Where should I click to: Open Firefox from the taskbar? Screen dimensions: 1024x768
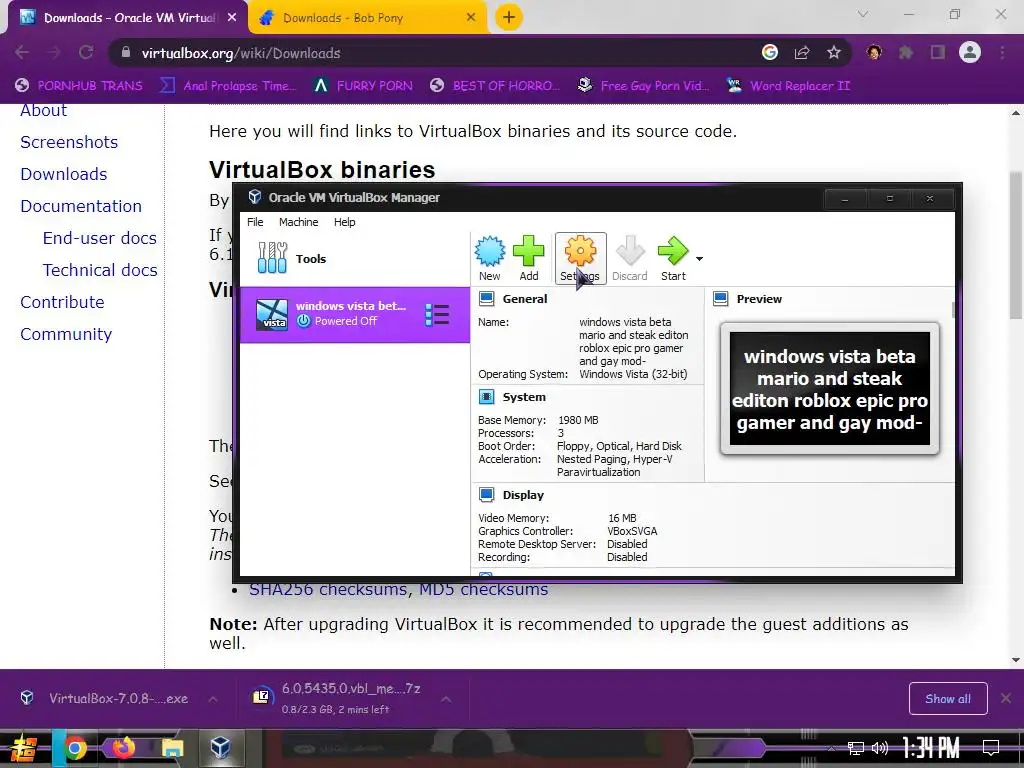123,748
